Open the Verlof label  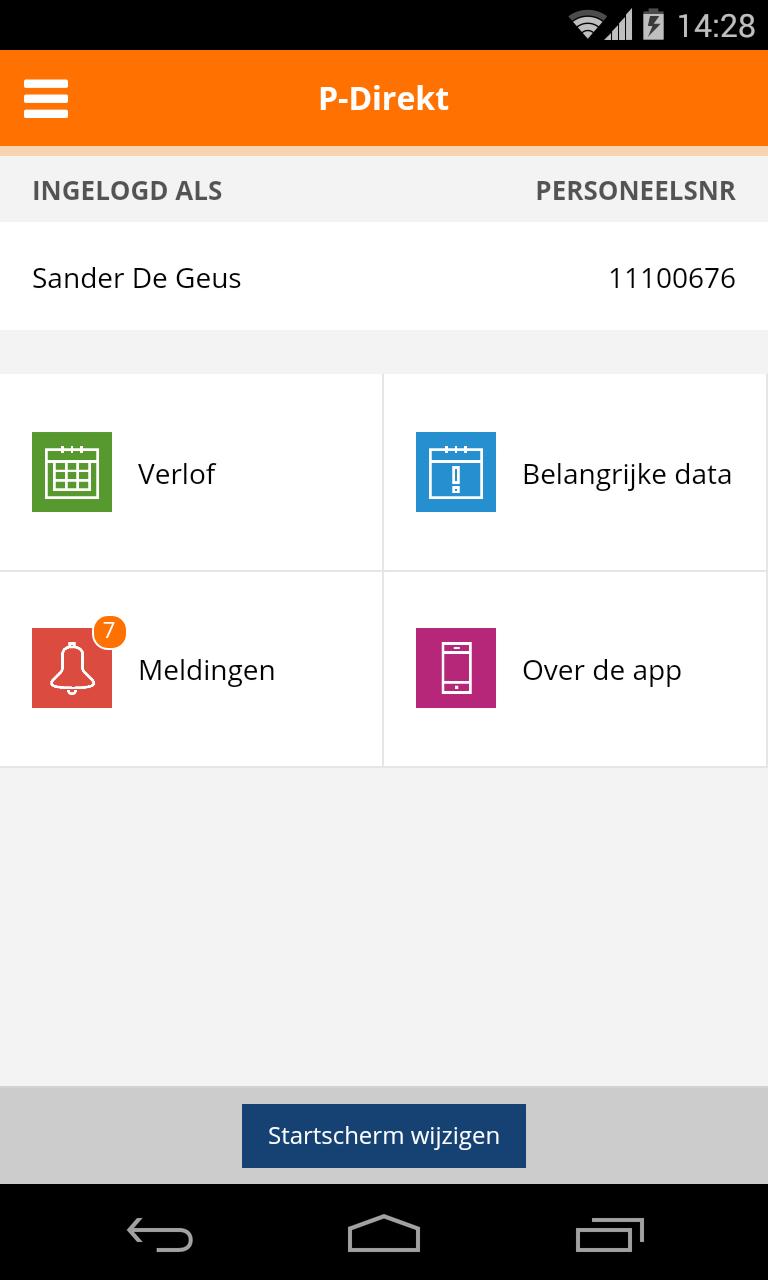click(x=177, y=474)
